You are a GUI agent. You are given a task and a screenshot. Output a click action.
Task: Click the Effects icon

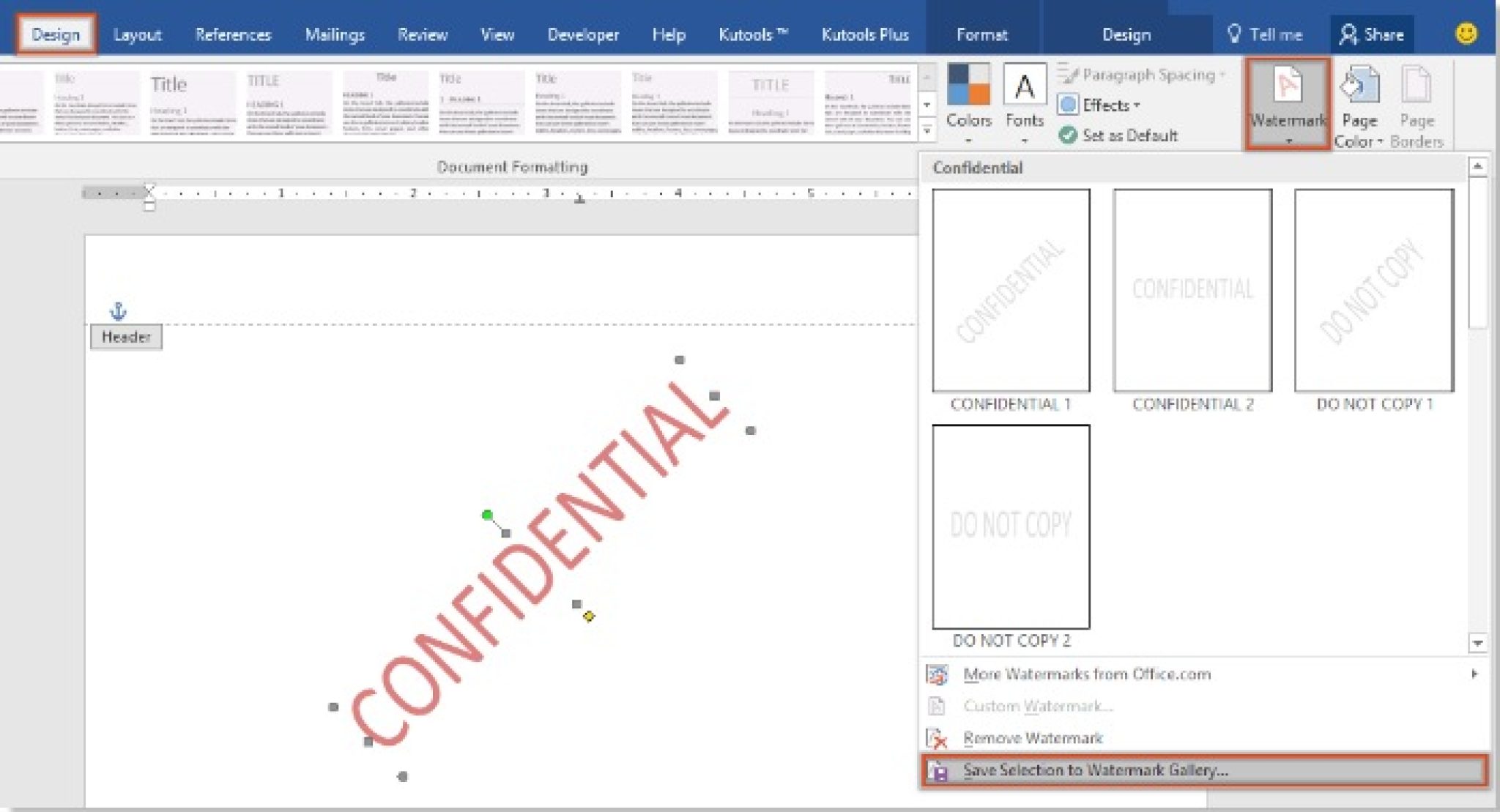pos(1070,105)
